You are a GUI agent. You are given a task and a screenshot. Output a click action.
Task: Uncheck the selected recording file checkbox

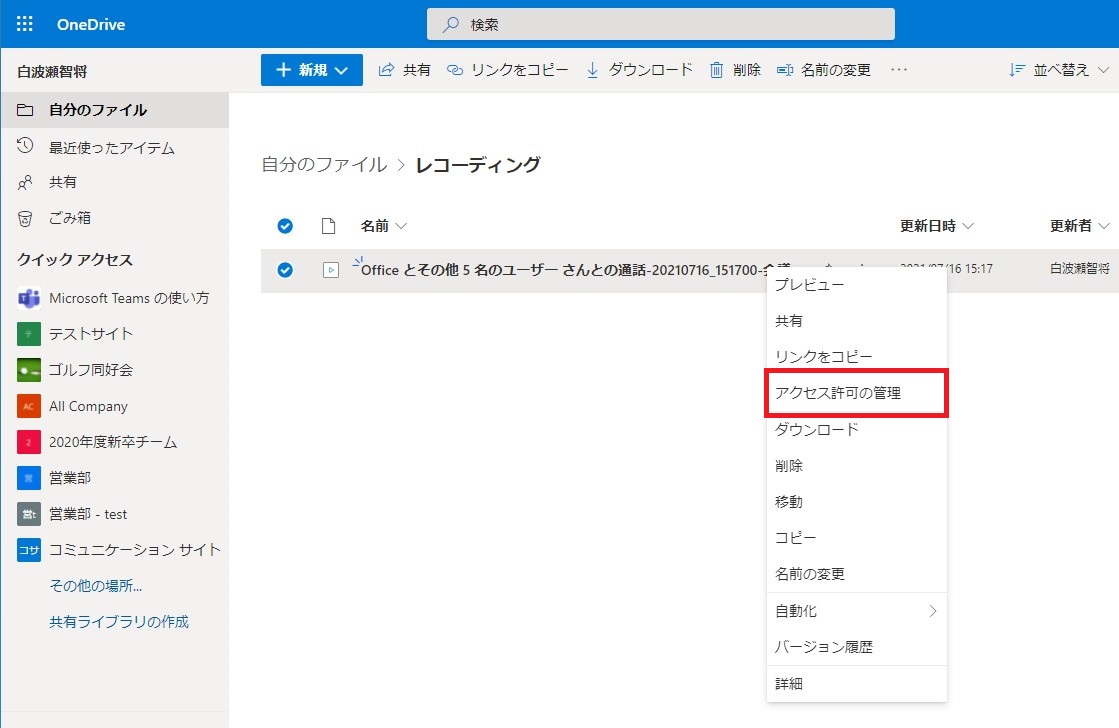tap(285, 270)
